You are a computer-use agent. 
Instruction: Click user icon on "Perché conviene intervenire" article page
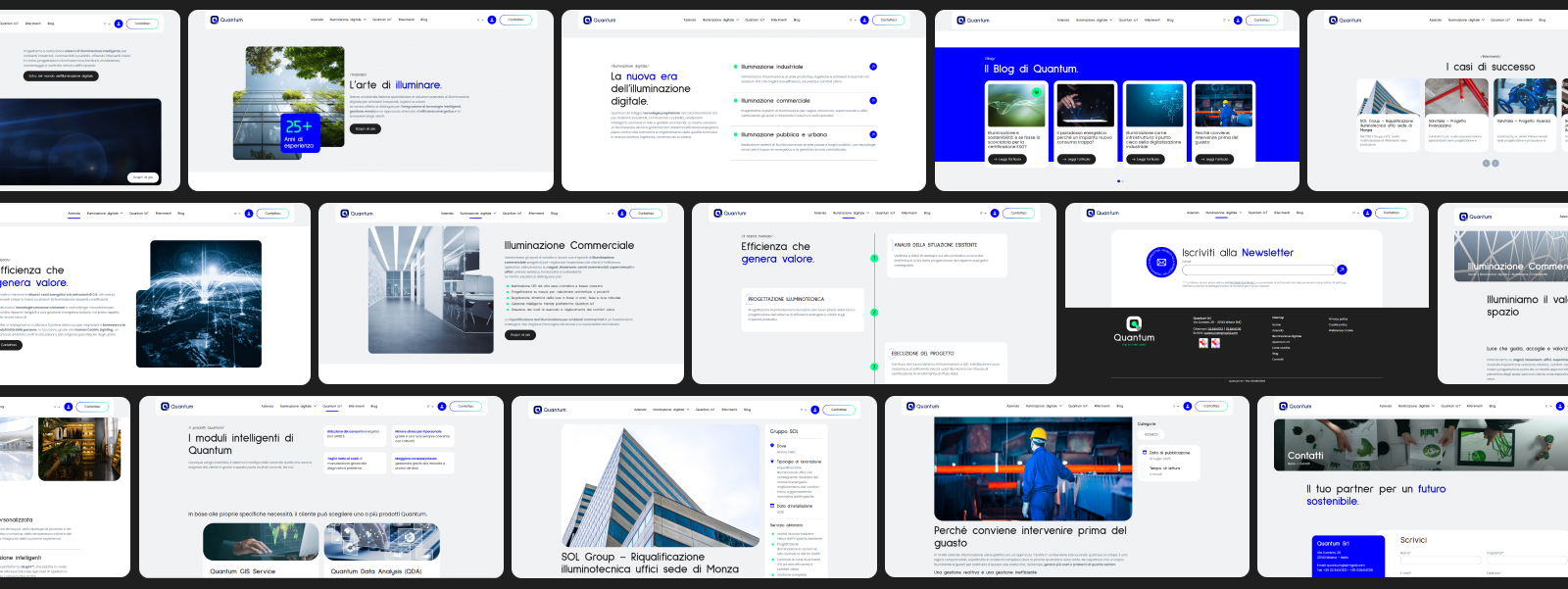click(x=1188, y=406)
